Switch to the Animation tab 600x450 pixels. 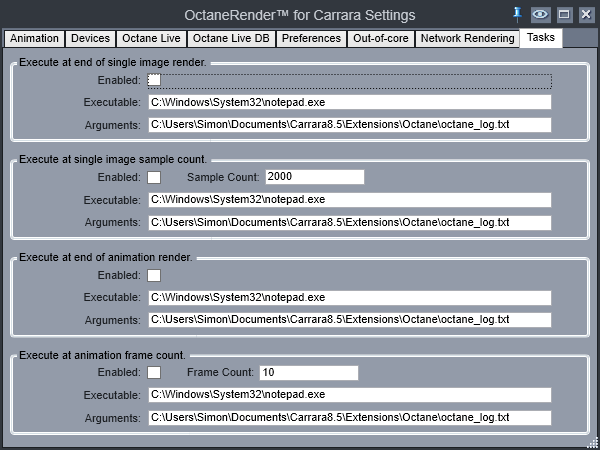34,39
